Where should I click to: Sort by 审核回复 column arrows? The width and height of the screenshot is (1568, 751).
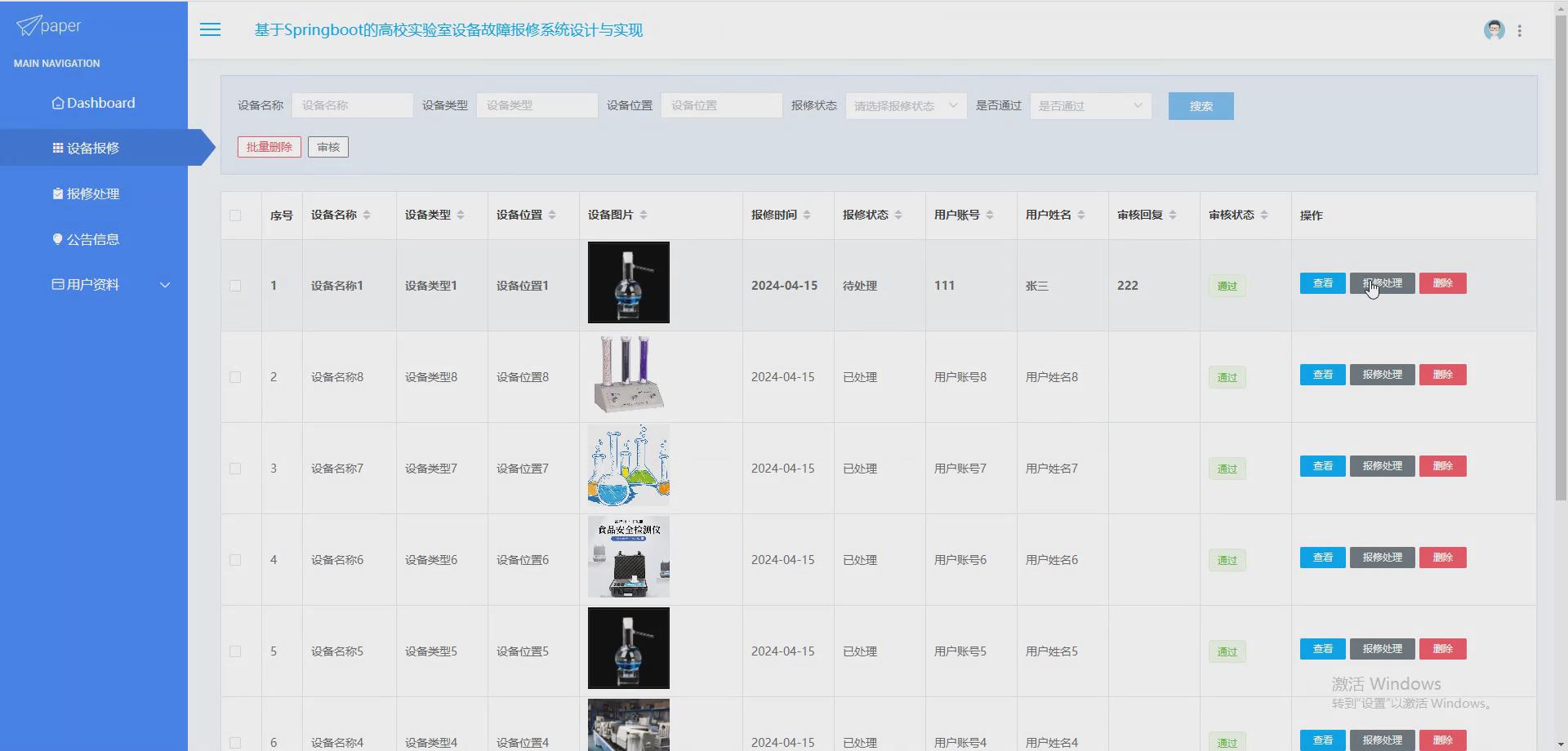[x=1173, y=215]
